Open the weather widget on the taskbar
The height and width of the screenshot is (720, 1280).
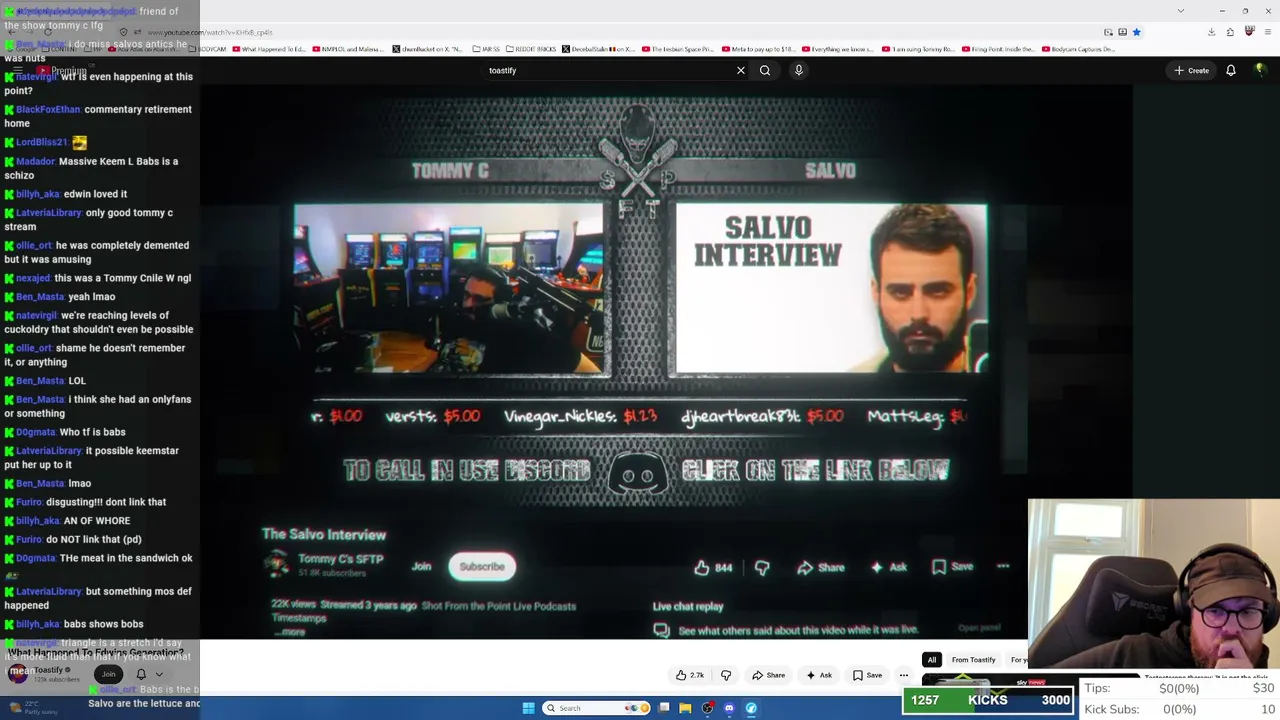point(32,707)
